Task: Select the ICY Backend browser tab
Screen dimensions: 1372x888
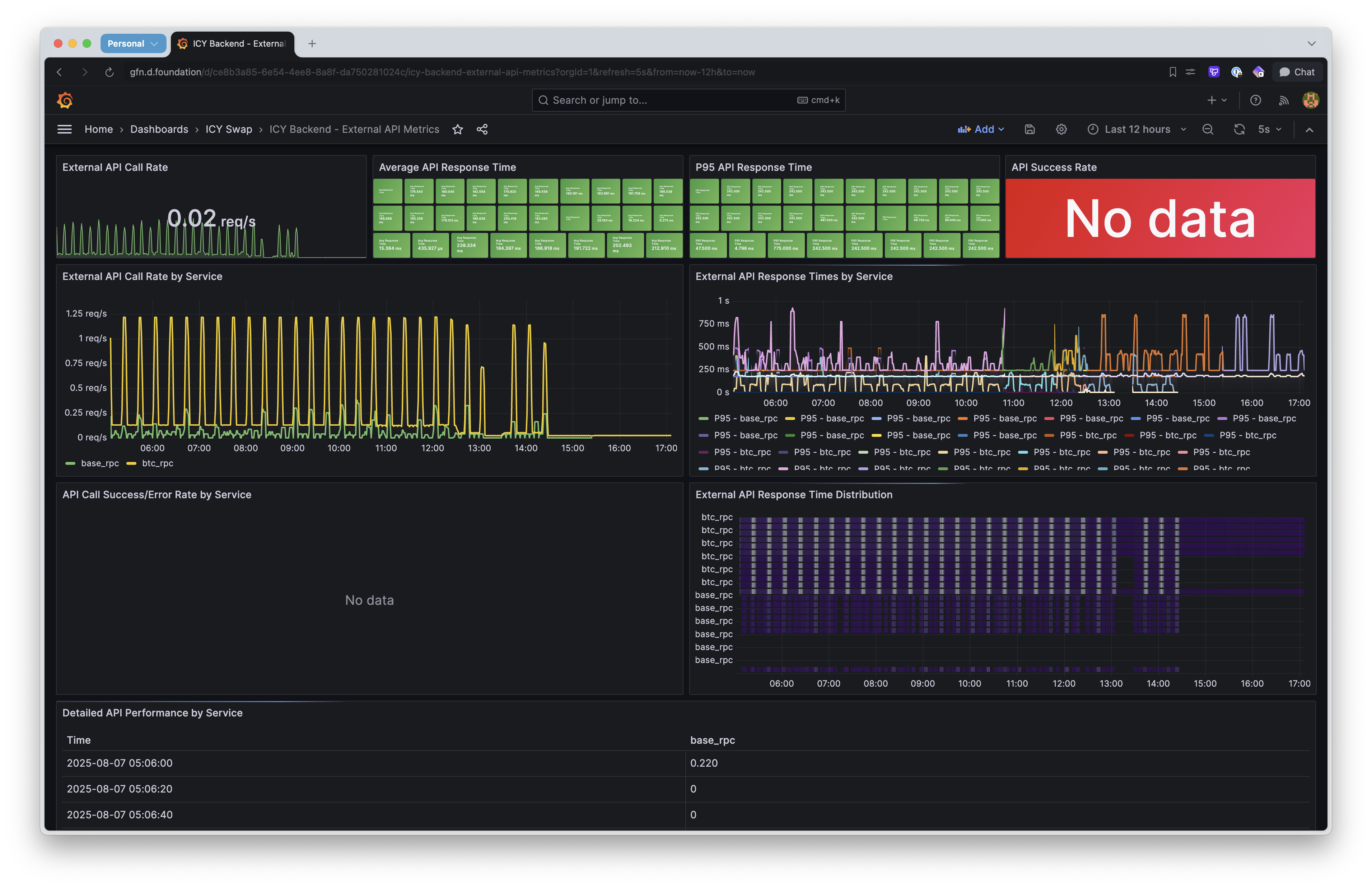Action: pyautogui.click(x=232, y=44)
